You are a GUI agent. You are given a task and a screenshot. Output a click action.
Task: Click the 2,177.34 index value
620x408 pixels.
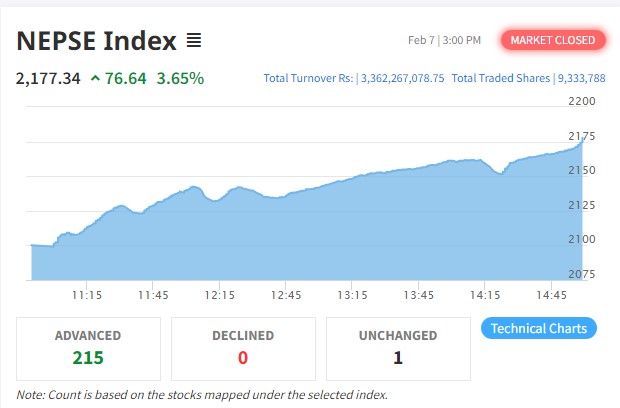tap(48, 78)
